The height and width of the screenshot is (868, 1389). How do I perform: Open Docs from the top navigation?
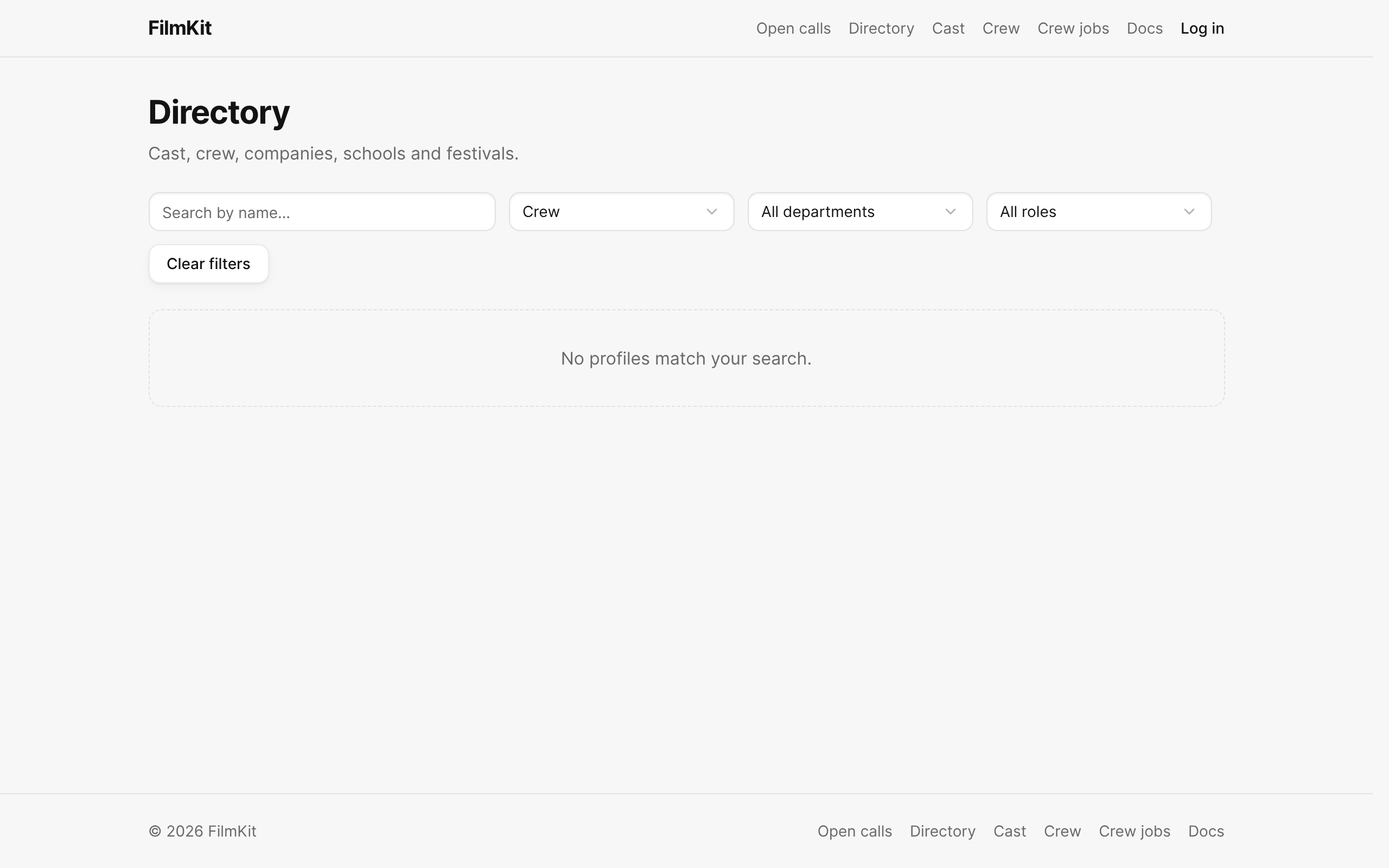coord(1144,28)
